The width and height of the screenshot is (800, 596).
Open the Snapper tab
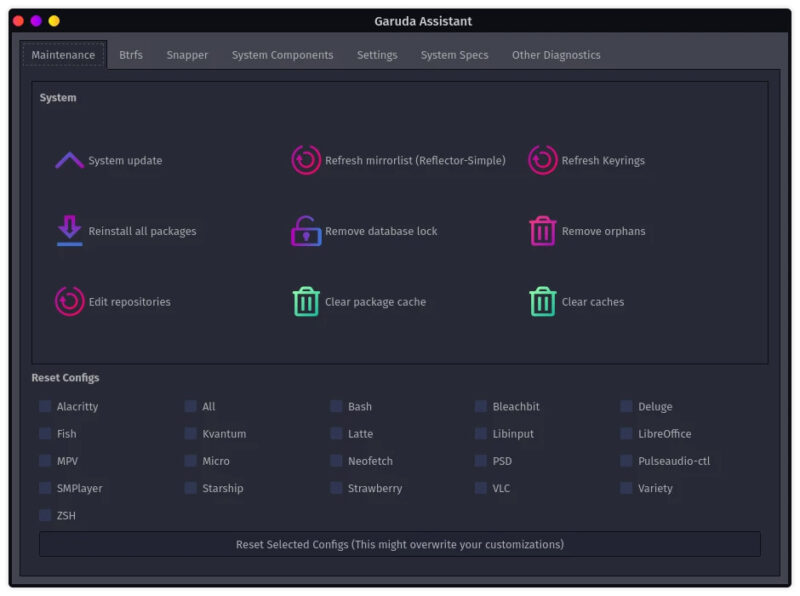pos(187,55)
